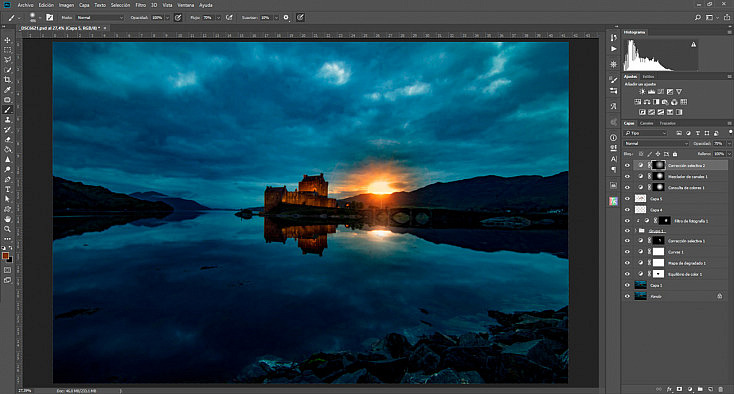Image resolution: width=734 pixels, height=394 pixels.
Task: Hide the Fondo background layer
Action: (x=627, y=296)
